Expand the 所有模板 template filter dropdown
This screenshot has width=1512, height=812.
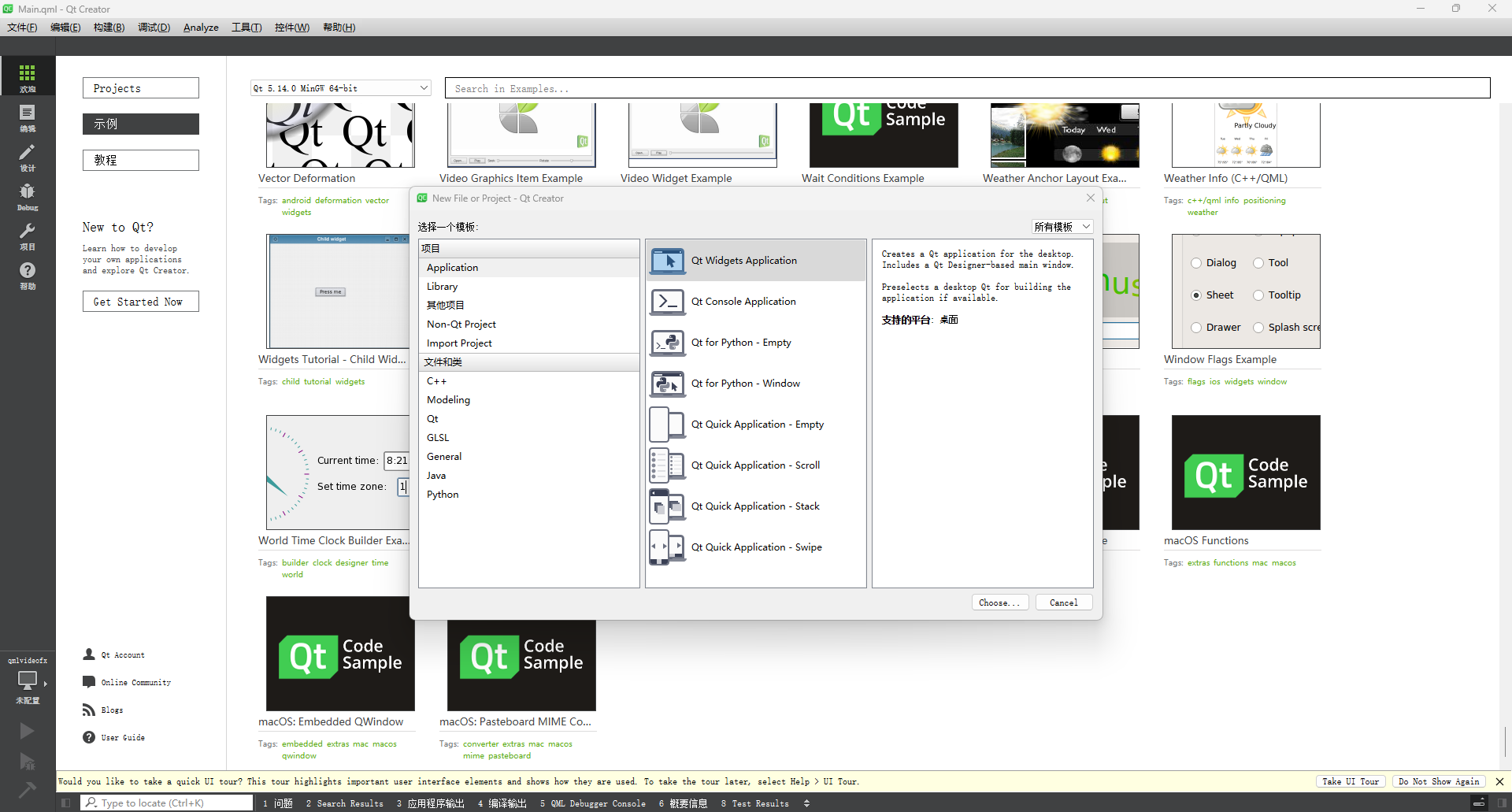pyautogui.click(x=1062, y=227)
